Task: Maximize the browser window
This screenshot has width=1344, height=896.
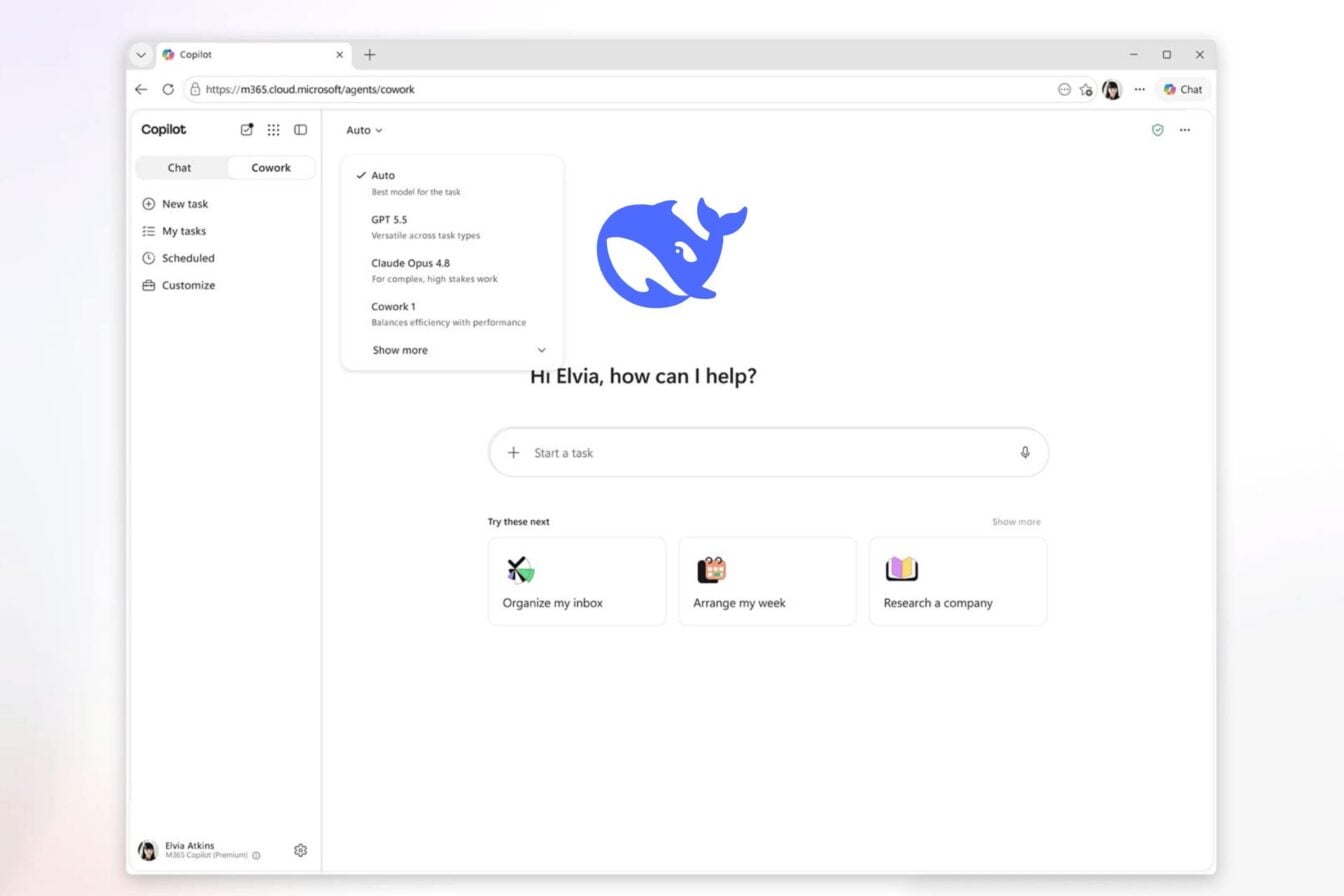Action: 1166,55
